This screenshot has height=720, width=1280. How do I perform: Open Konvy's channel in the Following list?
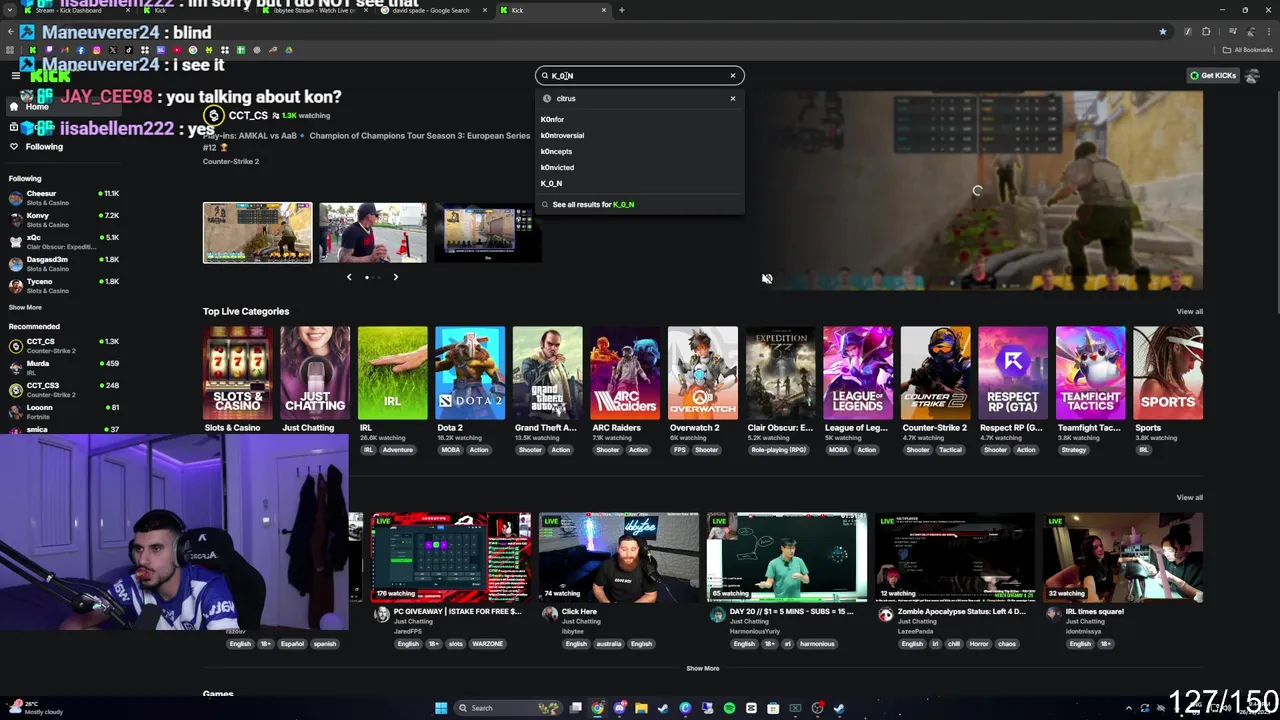pos(62,219)
